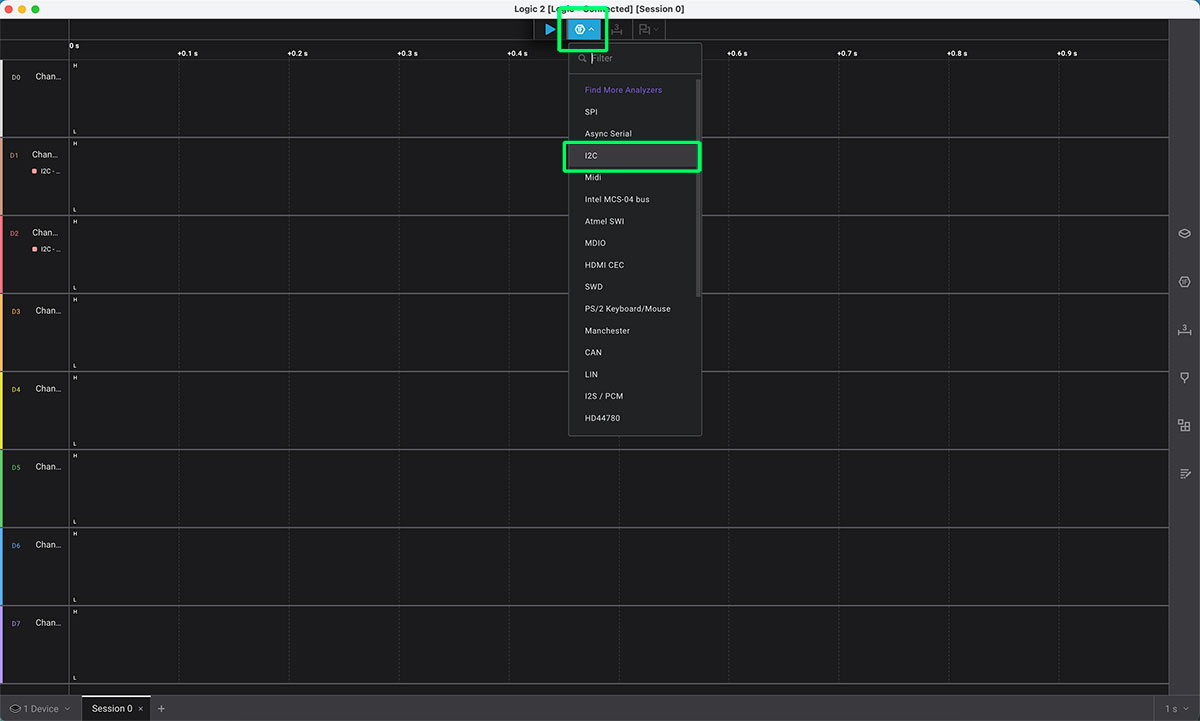Add a new session tab
Viewport: 1200px width, 721px height.
pyautogui.click(x=162, y=709)
